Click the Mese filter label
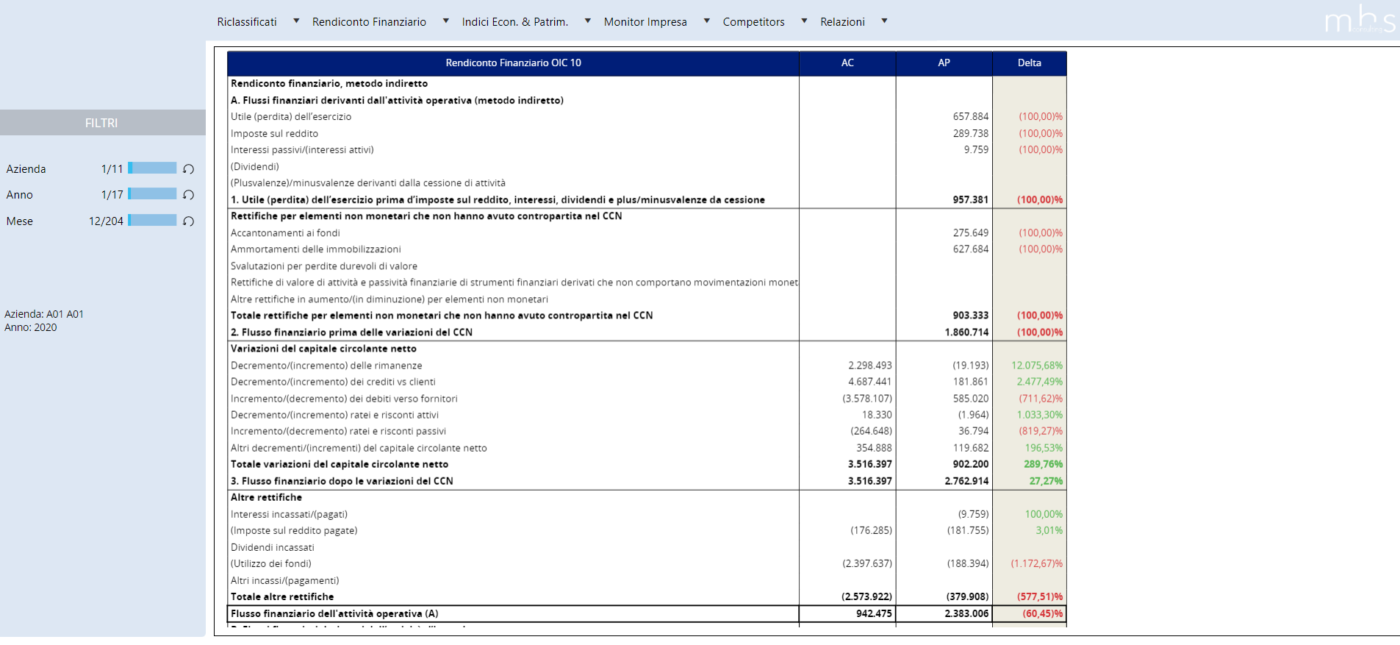The image size is (1400, 645). coord(19,221)
